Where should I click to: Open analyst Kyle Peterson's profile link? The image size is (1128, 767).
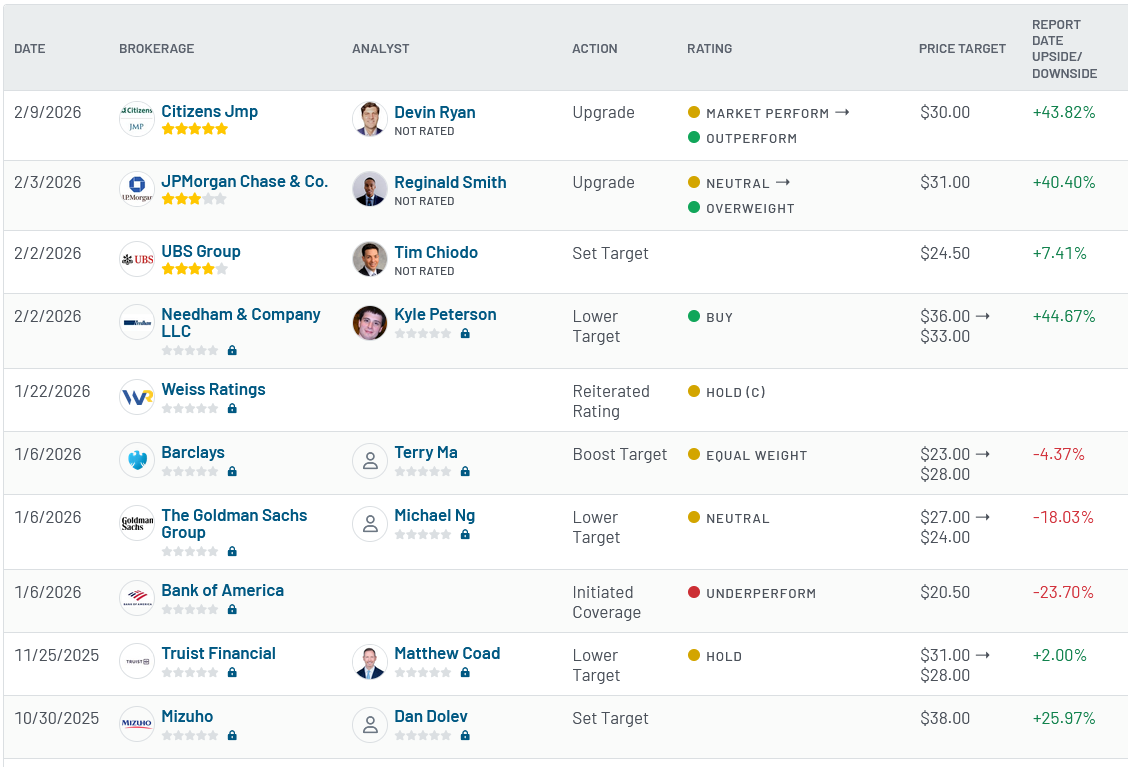click(x=445, y=314)
